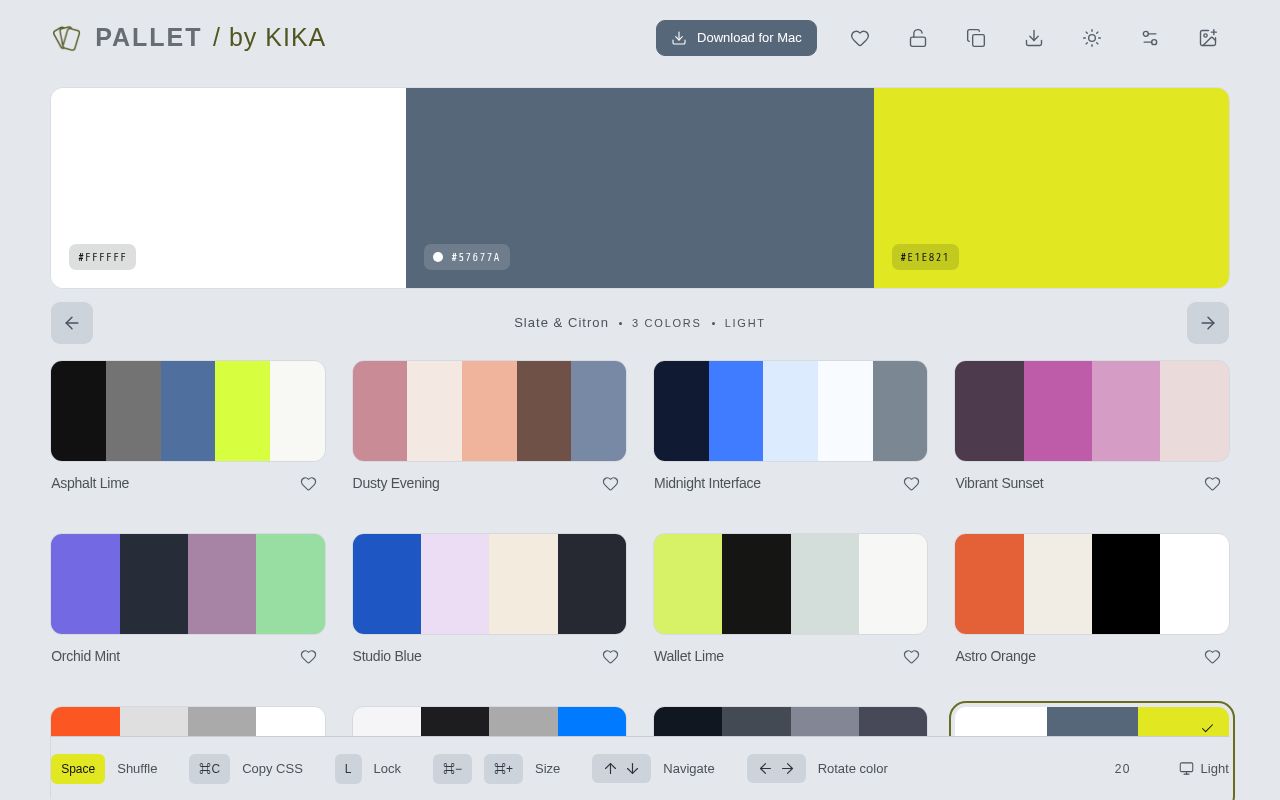
Task: Click the ⌘− decrease size key
Action: pos(452,769)
